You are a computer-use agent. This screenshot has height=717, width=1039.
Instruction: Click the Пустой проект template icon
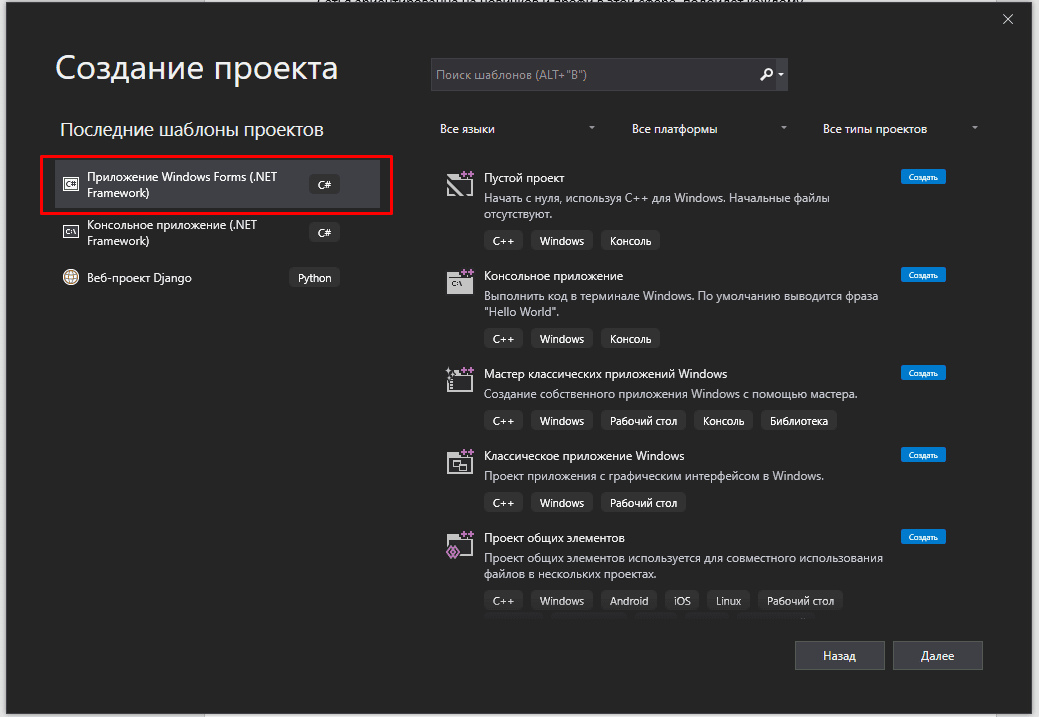pyautogui.click(x=459, y=184)
